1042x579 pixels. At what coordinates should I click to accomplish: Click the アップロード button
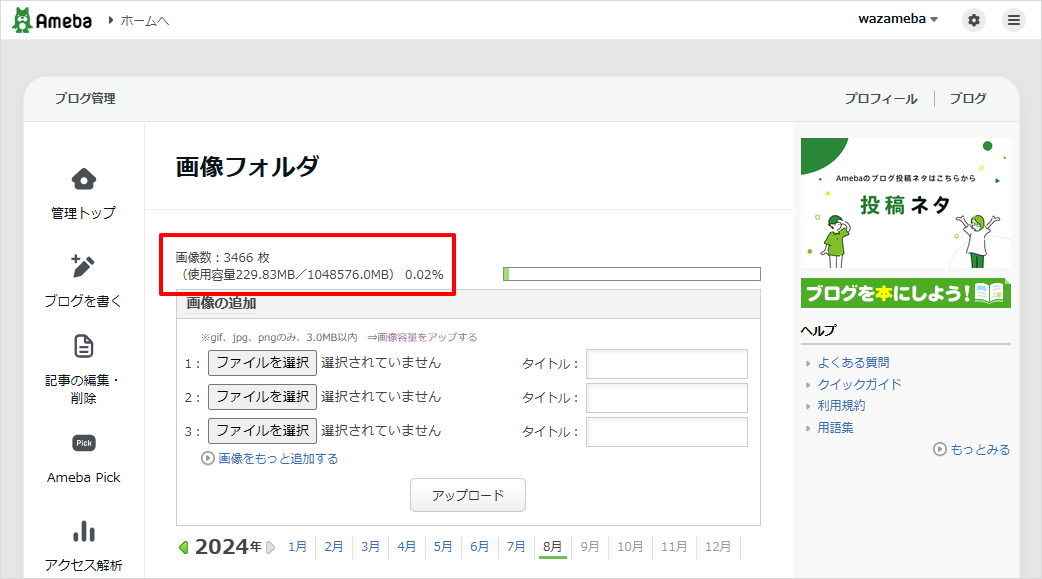point(468,495)
